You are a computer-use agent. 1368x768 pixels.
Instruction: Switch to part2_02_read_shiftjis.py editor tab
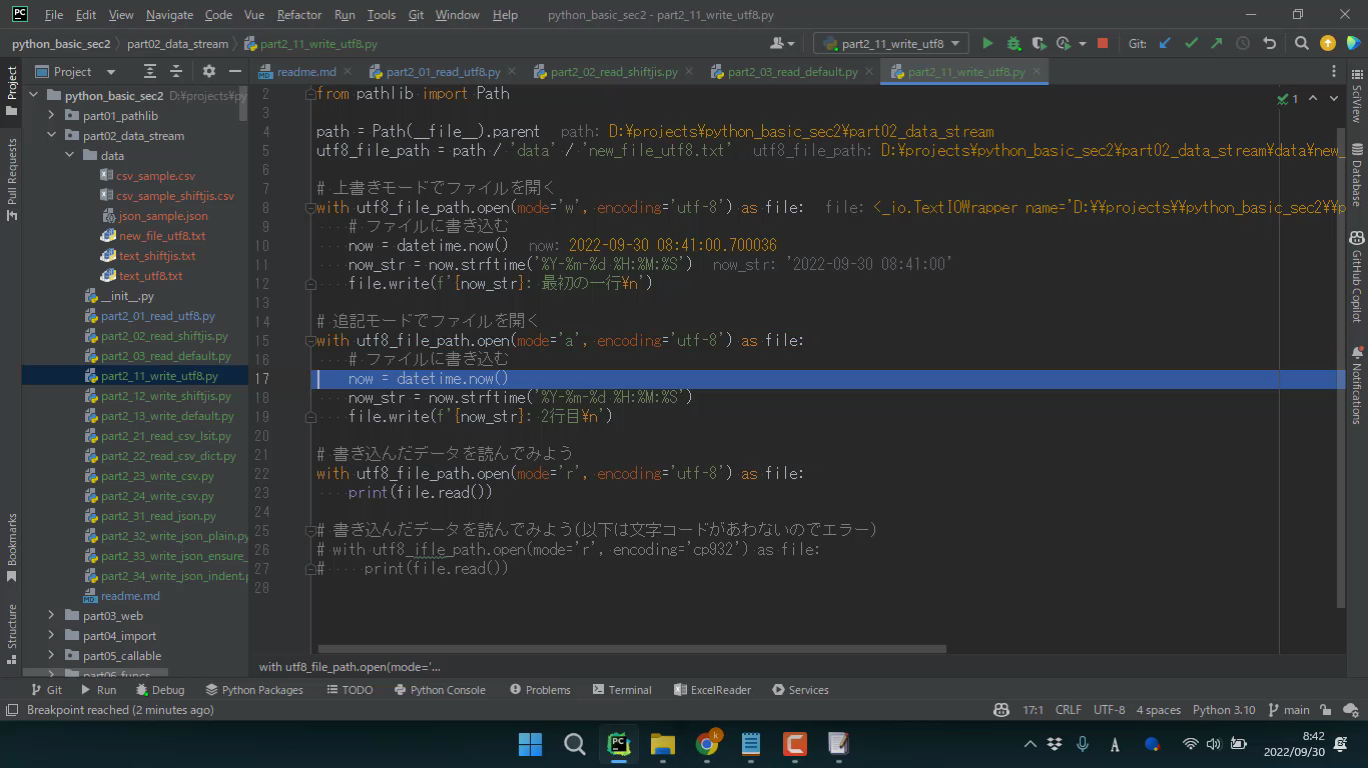613,72
